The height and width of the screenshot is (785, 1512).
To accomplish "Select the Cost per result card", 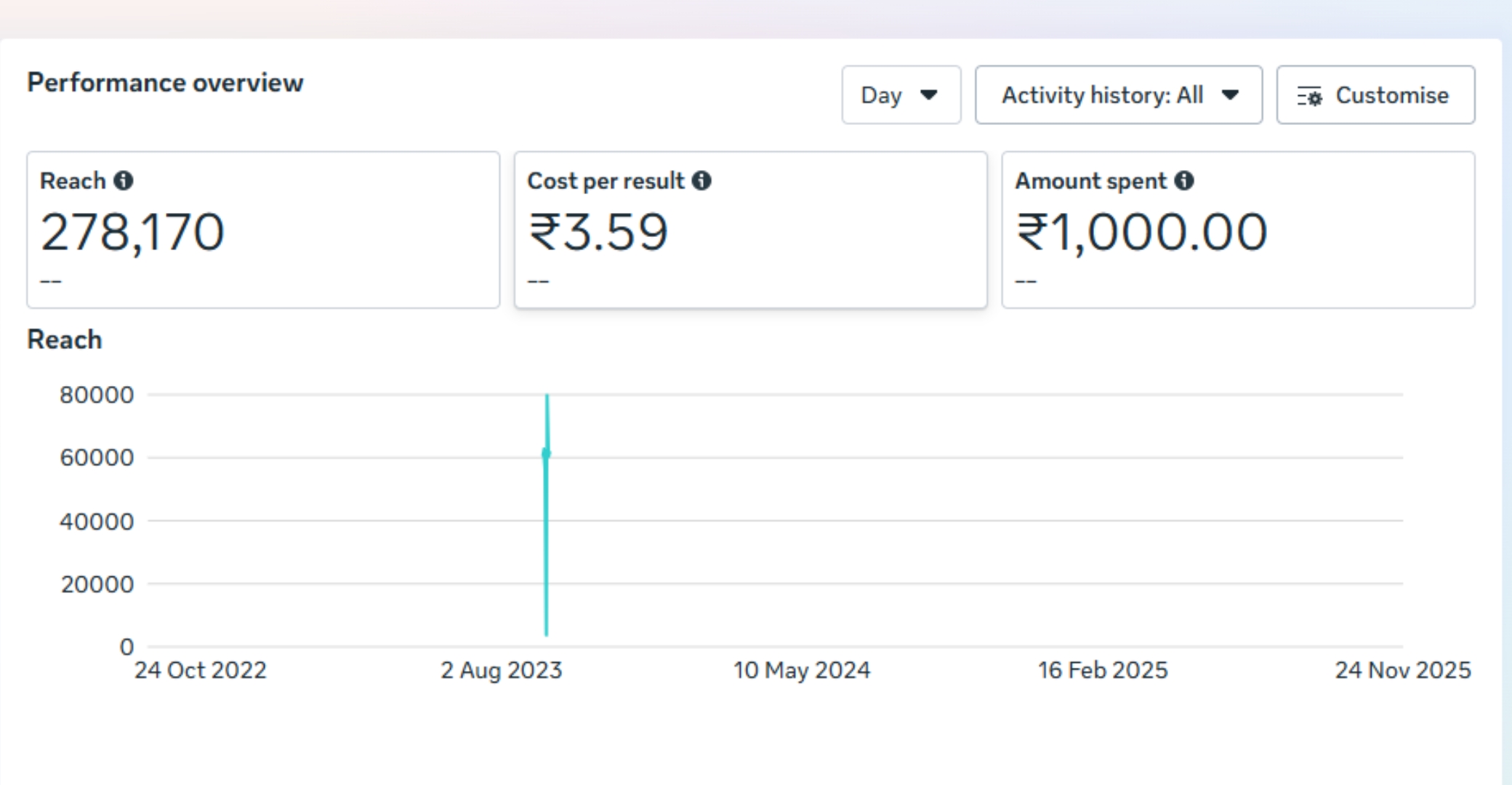I will click(x=750, y=230).
